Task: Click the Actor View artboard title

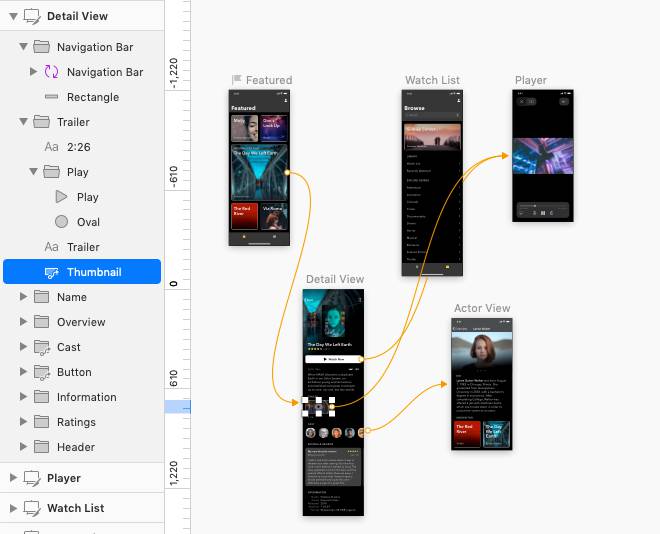Action: point(481,309)
